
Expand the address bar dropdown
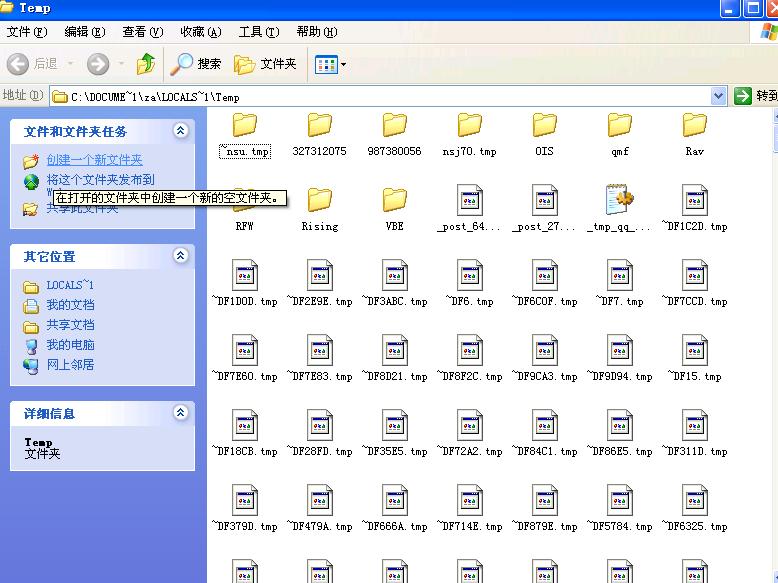(718, 96)
